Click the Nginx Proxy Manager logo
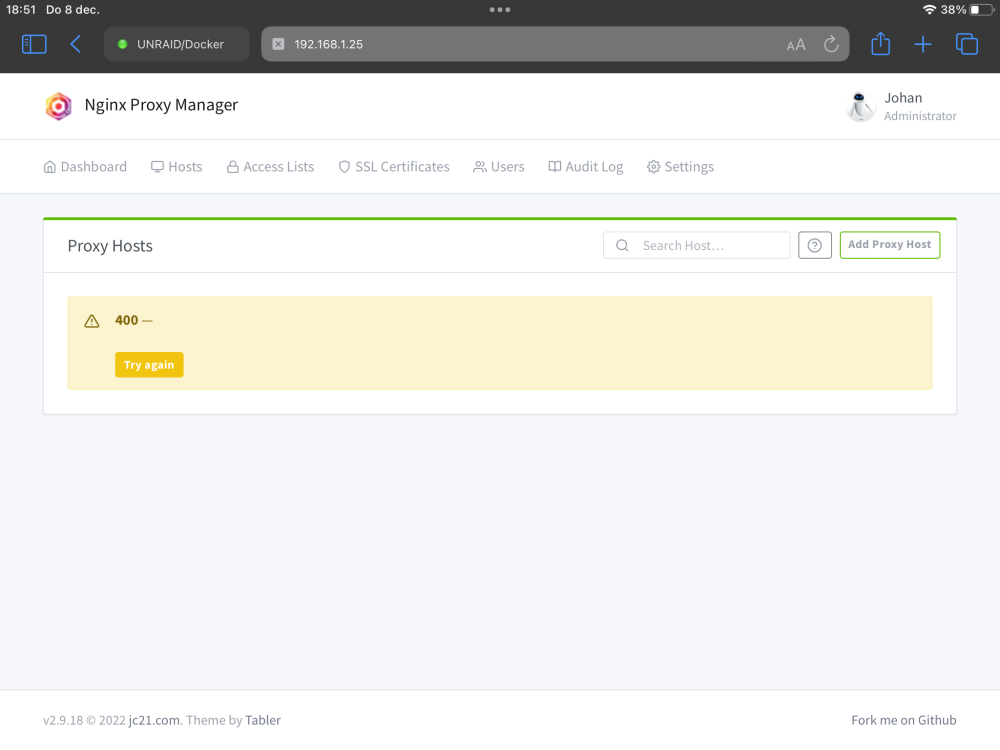Viewport: 1000px width, 750px height. 58,106
